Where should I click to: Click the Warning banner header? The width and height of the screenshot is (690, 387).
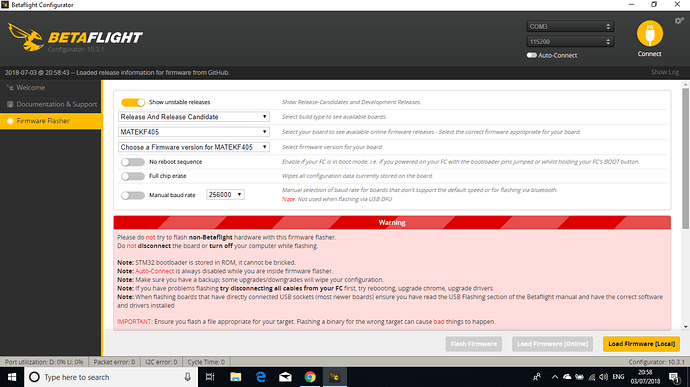click(392, 222)
